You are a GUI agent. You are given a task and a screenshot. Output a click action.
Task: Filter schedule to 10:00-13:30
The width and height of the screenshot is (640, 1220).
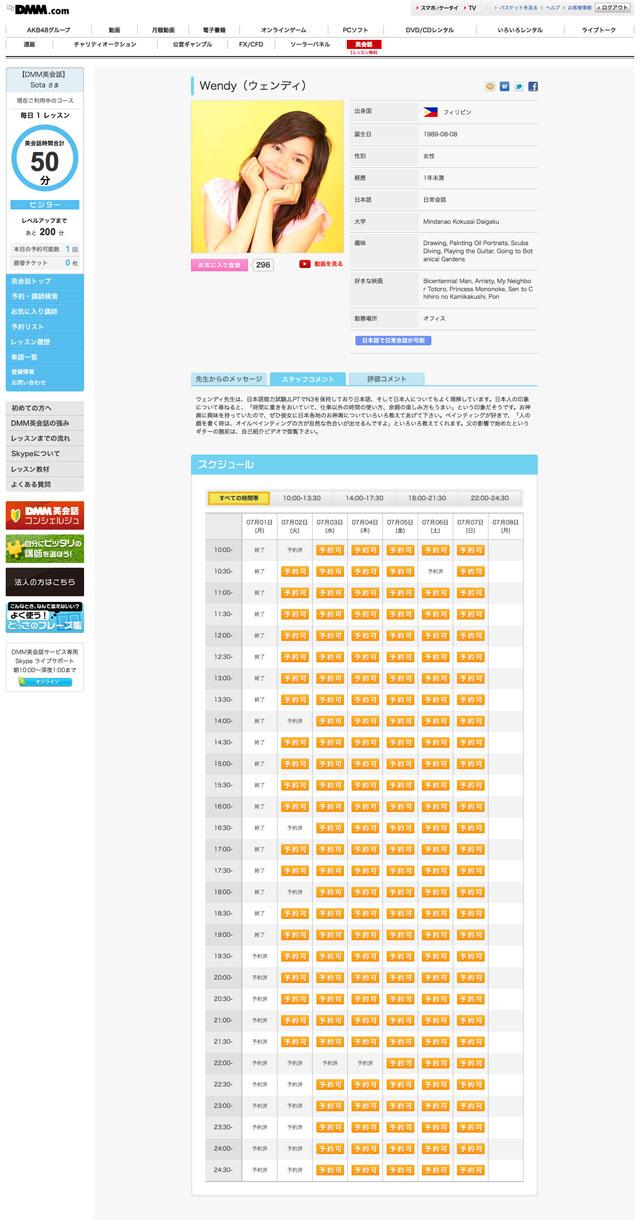301,497
